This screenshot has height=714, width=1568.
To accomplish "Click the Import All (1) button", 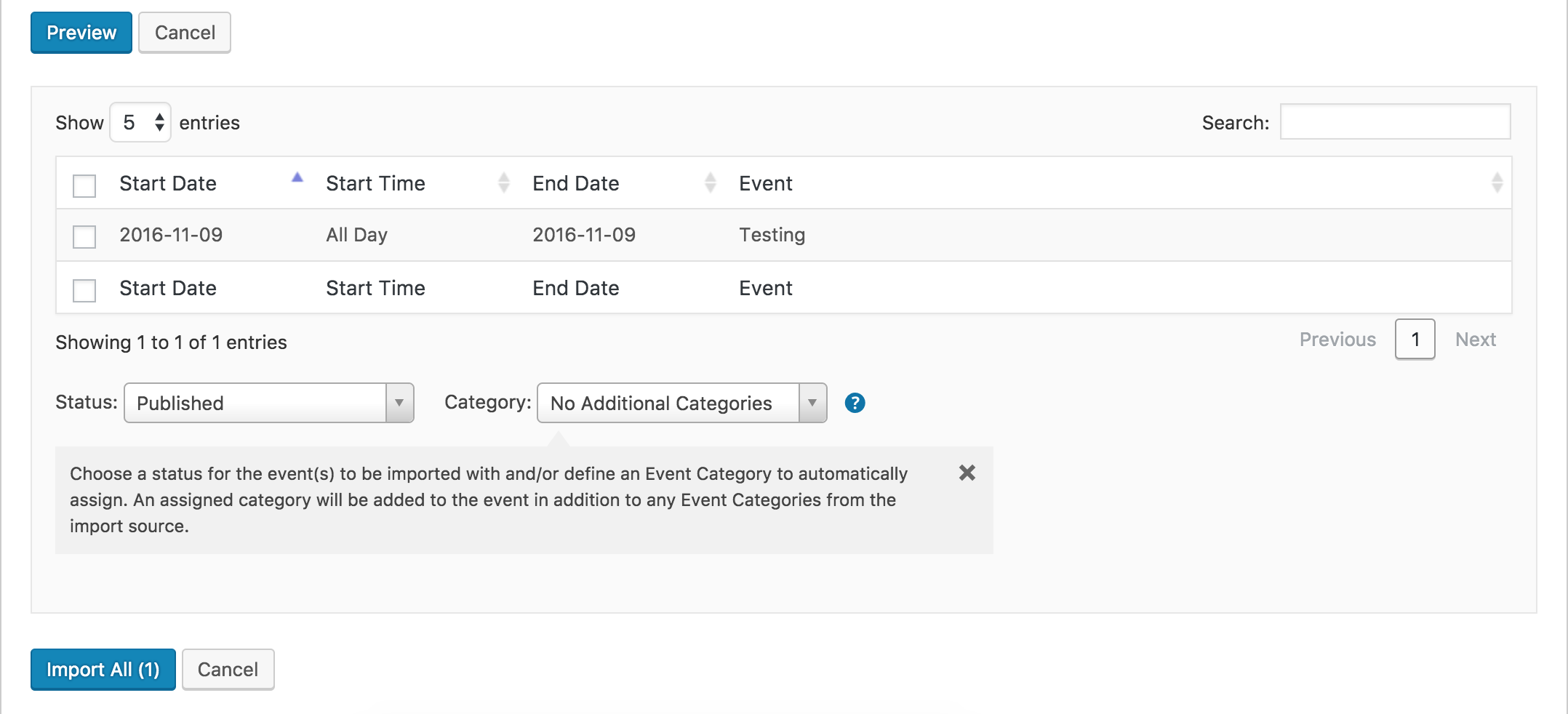I will pos(103,670).
